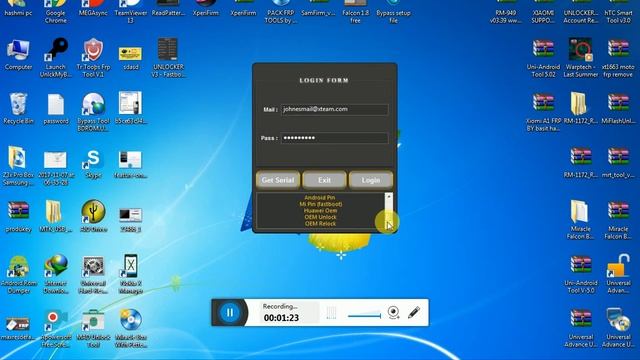Select the Bypass Tool BDROMU icon
640x360 pixels.
(x=93, y=112)
